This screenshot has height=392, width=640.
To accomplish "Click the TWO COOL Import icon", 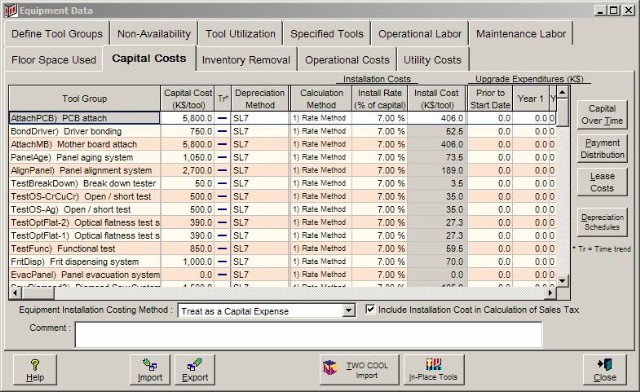I will 330,368.
